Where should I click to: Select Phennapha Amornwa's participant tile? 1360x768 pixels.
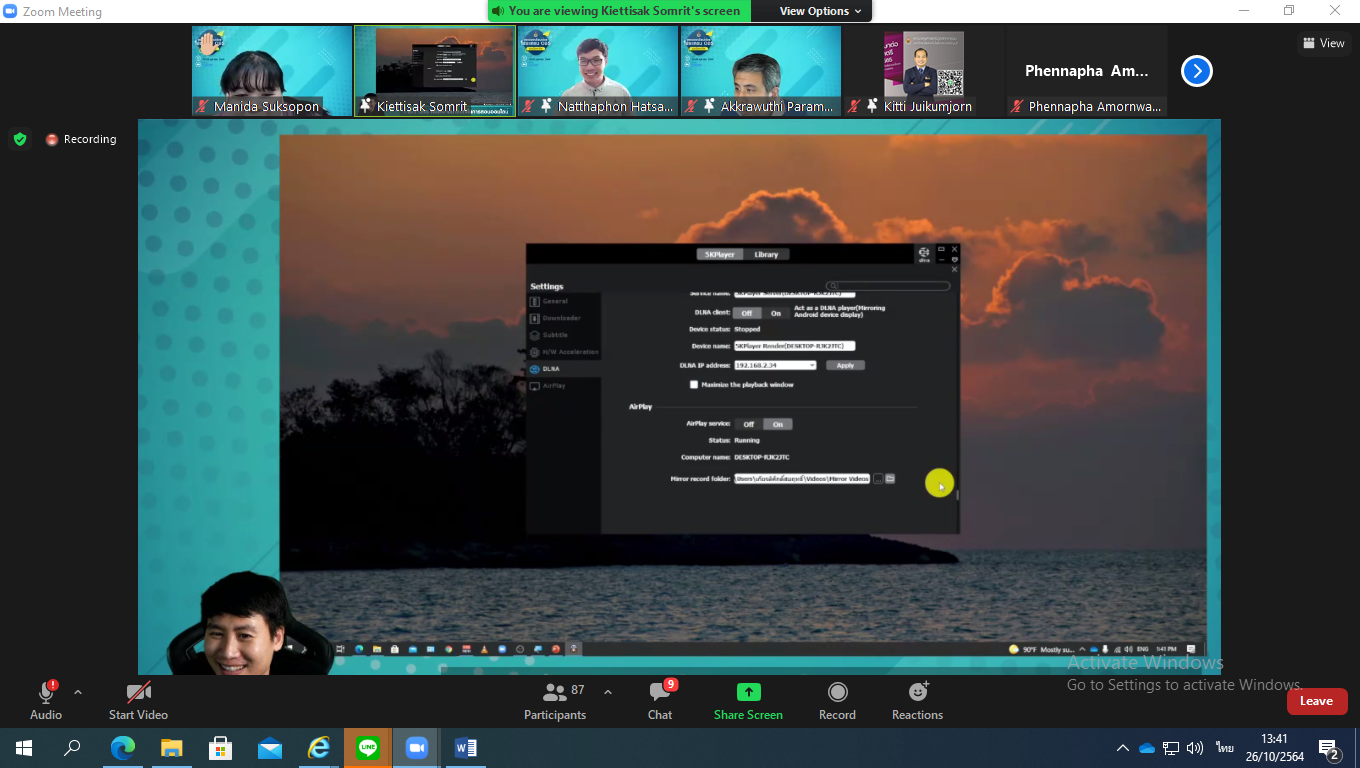[x=1087, y=71]
